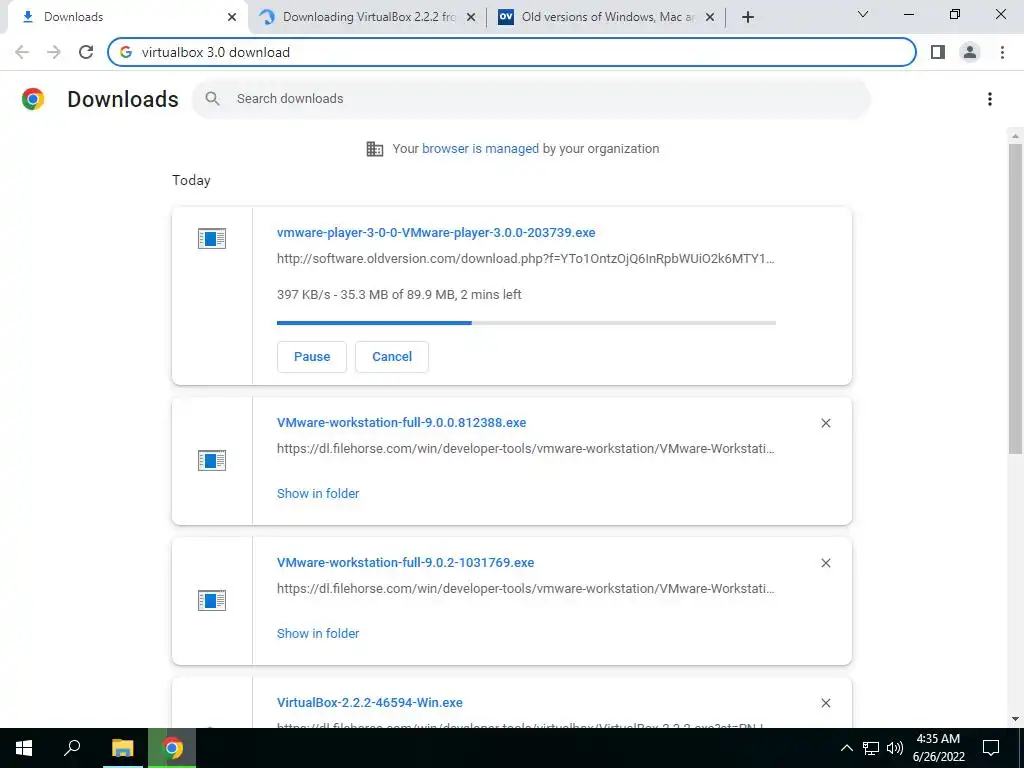Open Chrome's three-dot main menu
The height and width of the screenshot is (768, 1024).
1002,52
